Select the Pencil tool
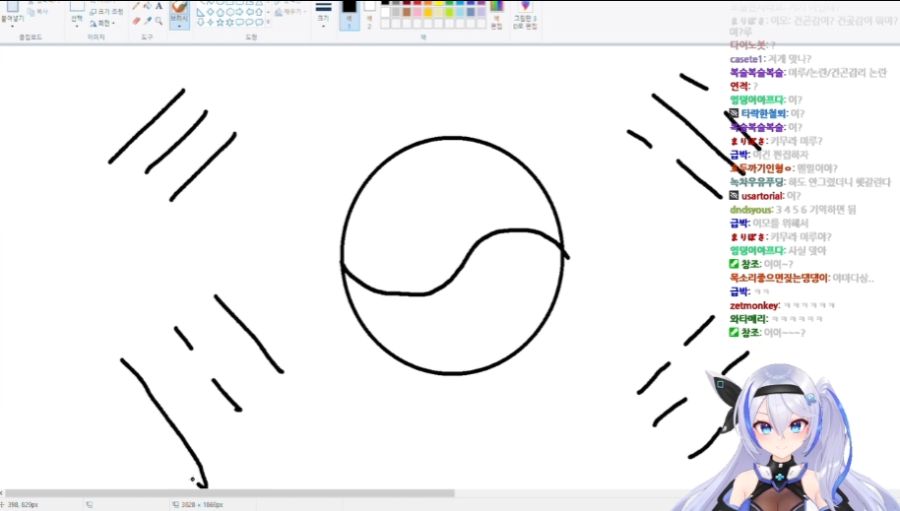Screen dimensions: 900x511 135,6
